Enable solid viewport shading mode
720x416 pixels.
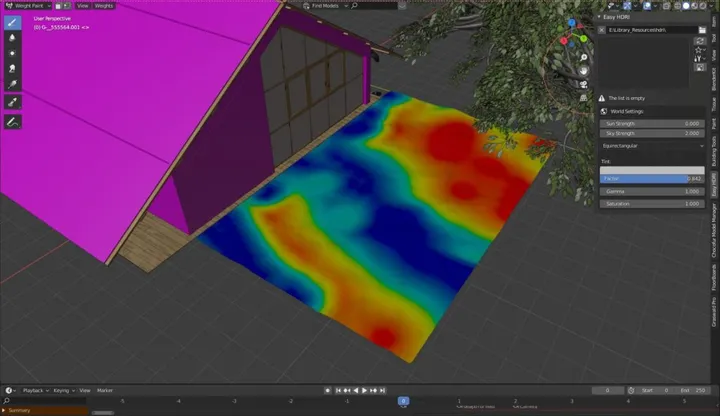click(x=686, y=6)
